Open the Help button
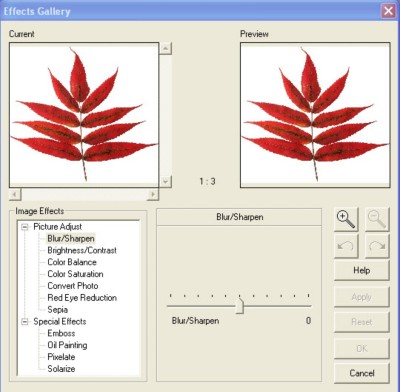The height and width of the screenshot is (392, 400). (362, 270)
